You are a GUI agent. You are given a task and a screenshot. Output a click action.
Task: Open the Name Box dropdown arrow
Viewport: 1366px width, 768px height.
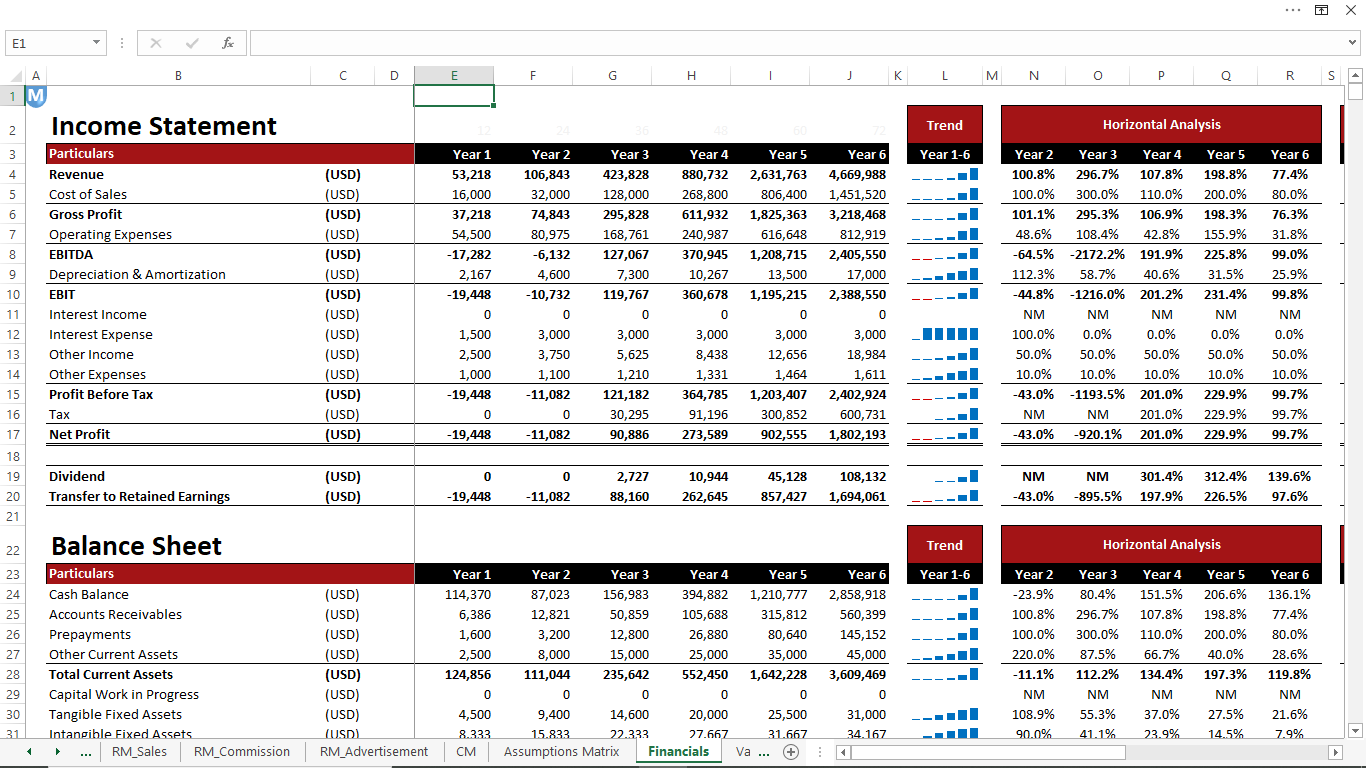96,43
